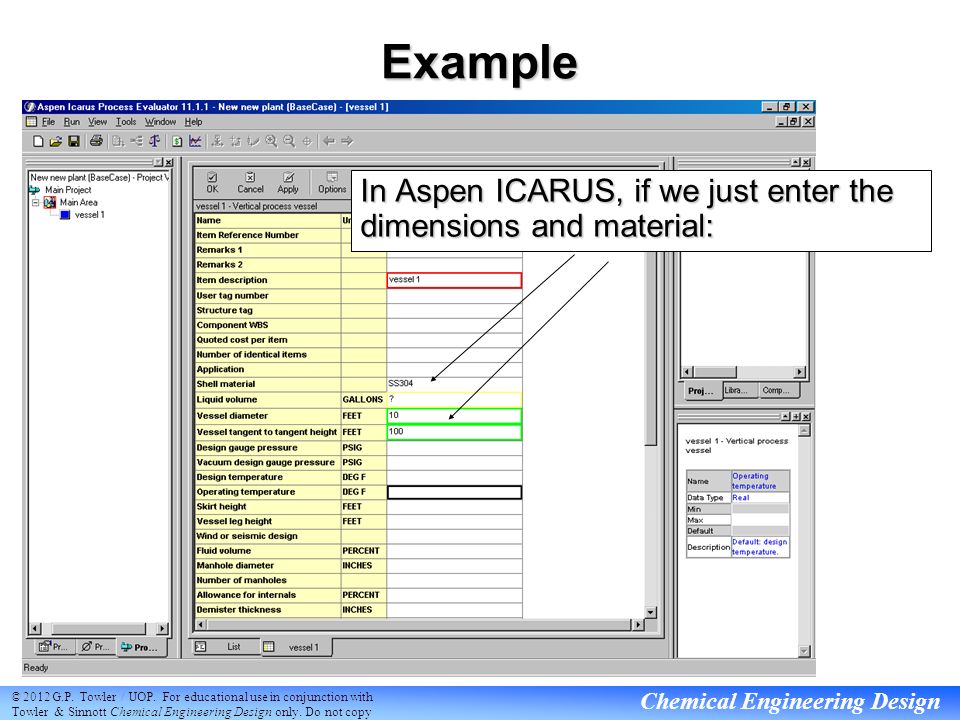Click the Open folder toolbar icon
Image resolution: width=960 pixels, height=720 pixels.
pos(56,141)
